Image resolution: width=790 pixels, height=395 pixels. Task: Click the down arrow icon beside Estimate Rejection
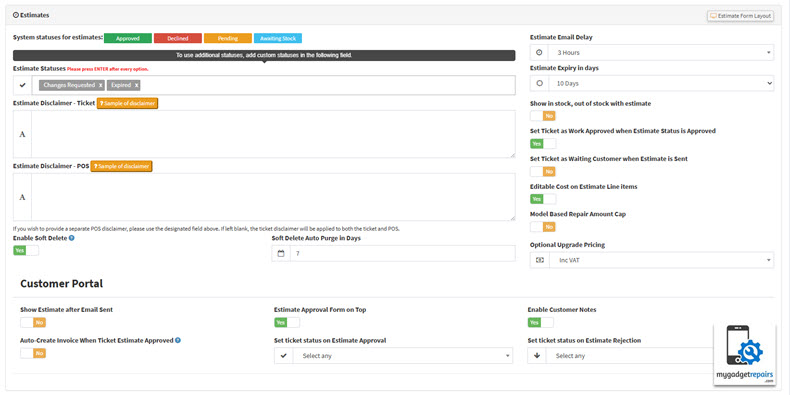537,356
